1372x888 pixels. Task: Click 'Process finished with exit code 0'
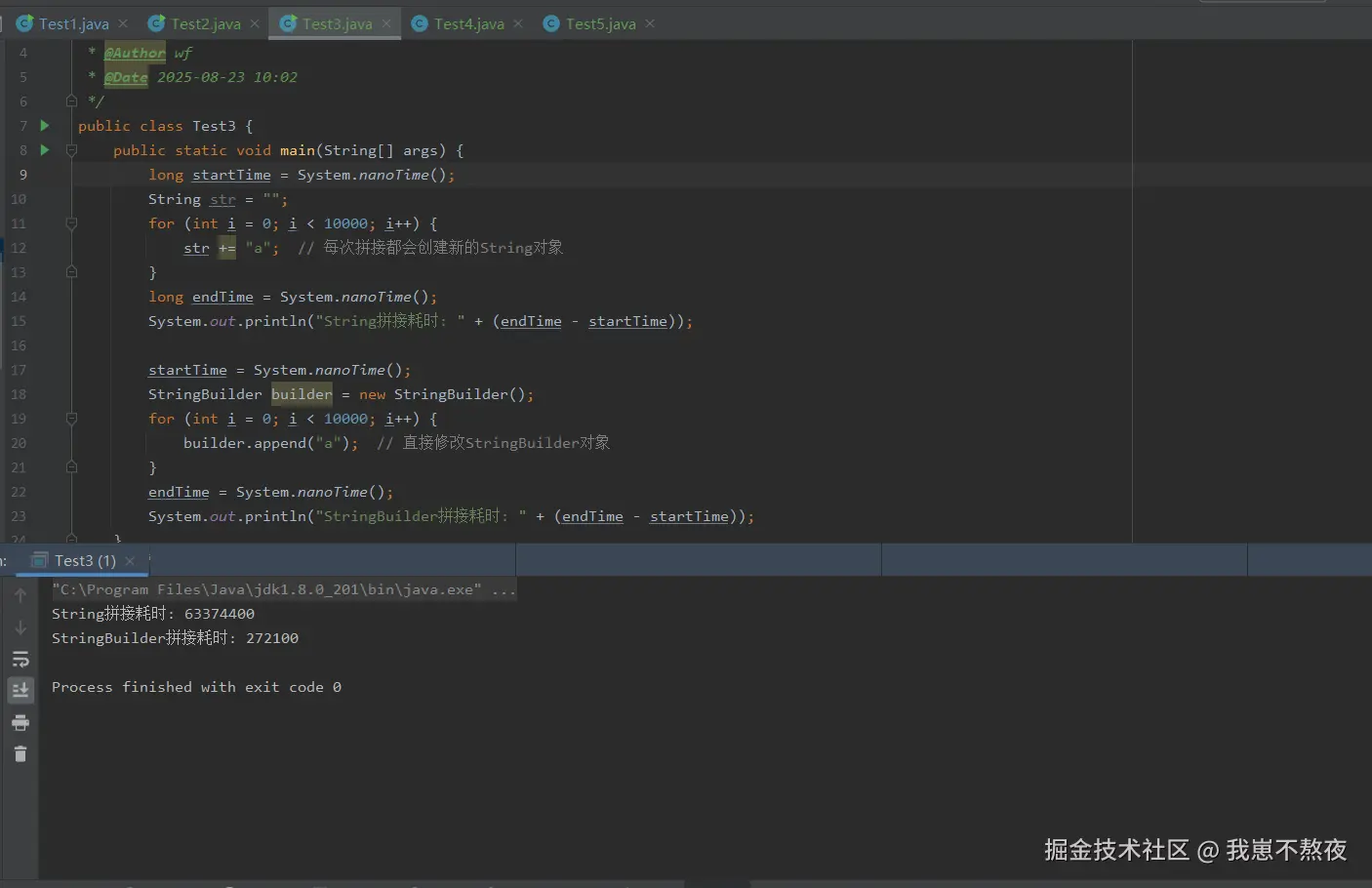[196, 687]
